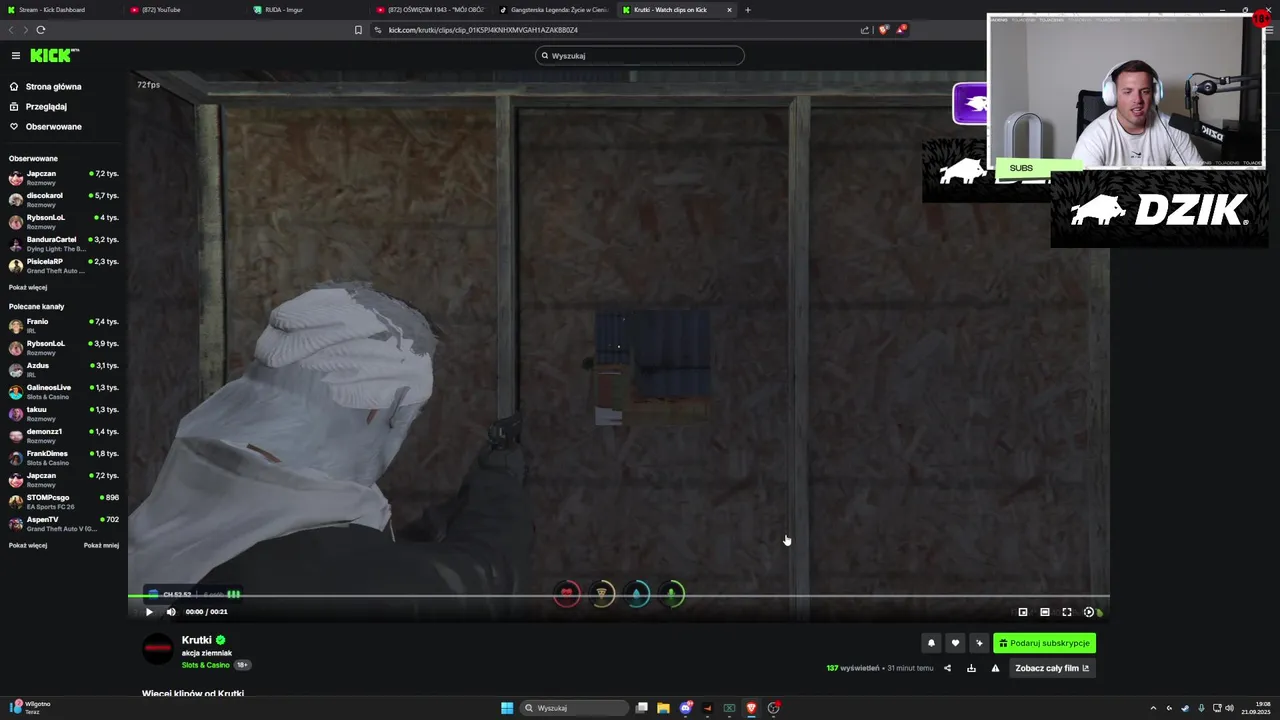Open the Krutki channel name link
This screenshot has width=1280, height=720.
pyautogui.click(x=196, y=640)
